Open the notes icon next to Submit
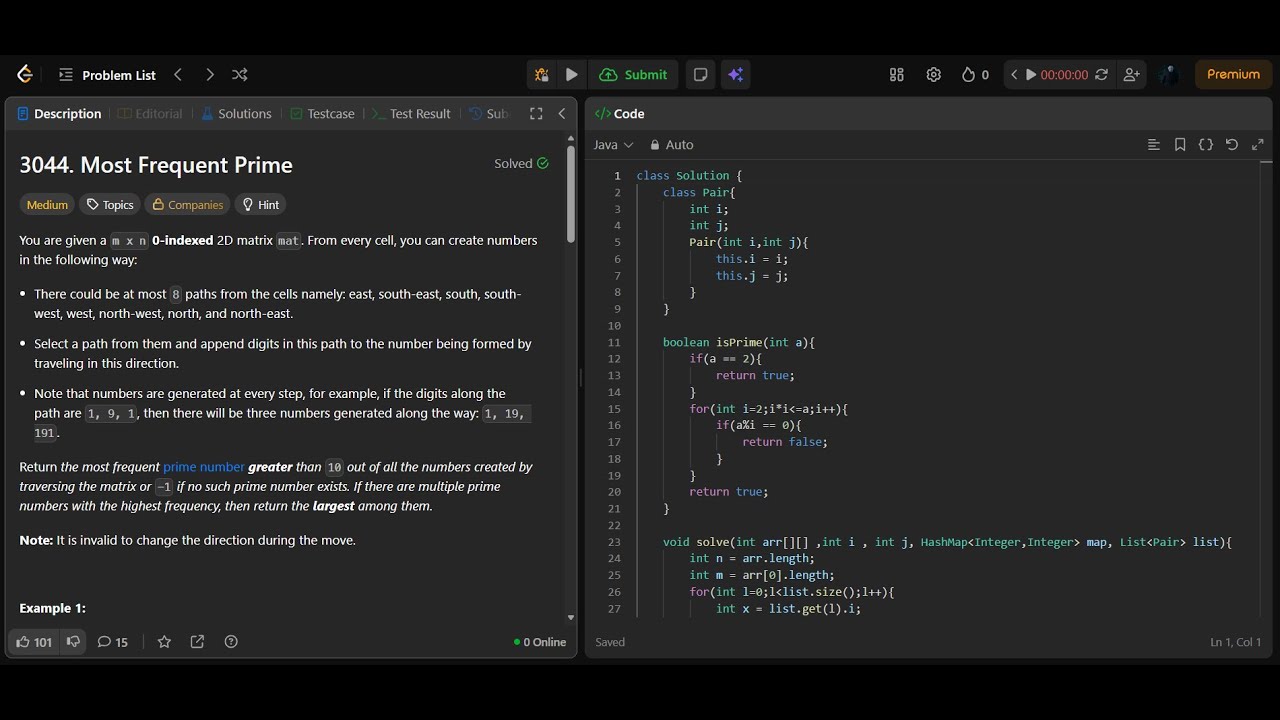 [700, 75]
